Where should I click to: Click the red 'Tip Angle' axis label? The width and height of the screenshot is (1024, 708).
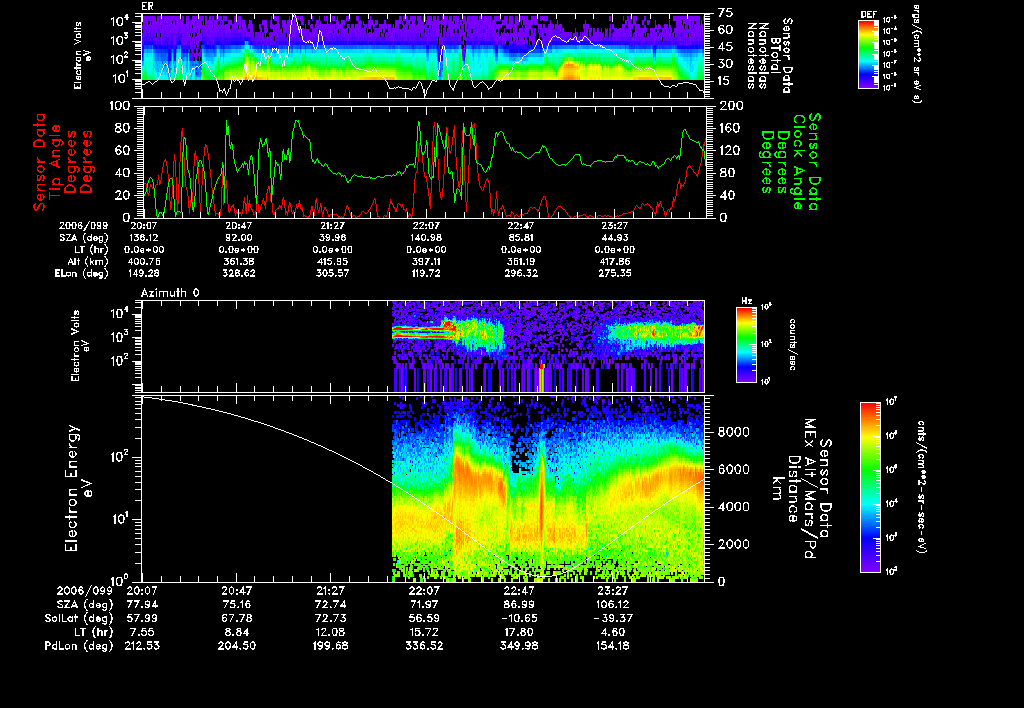[56, 162]
